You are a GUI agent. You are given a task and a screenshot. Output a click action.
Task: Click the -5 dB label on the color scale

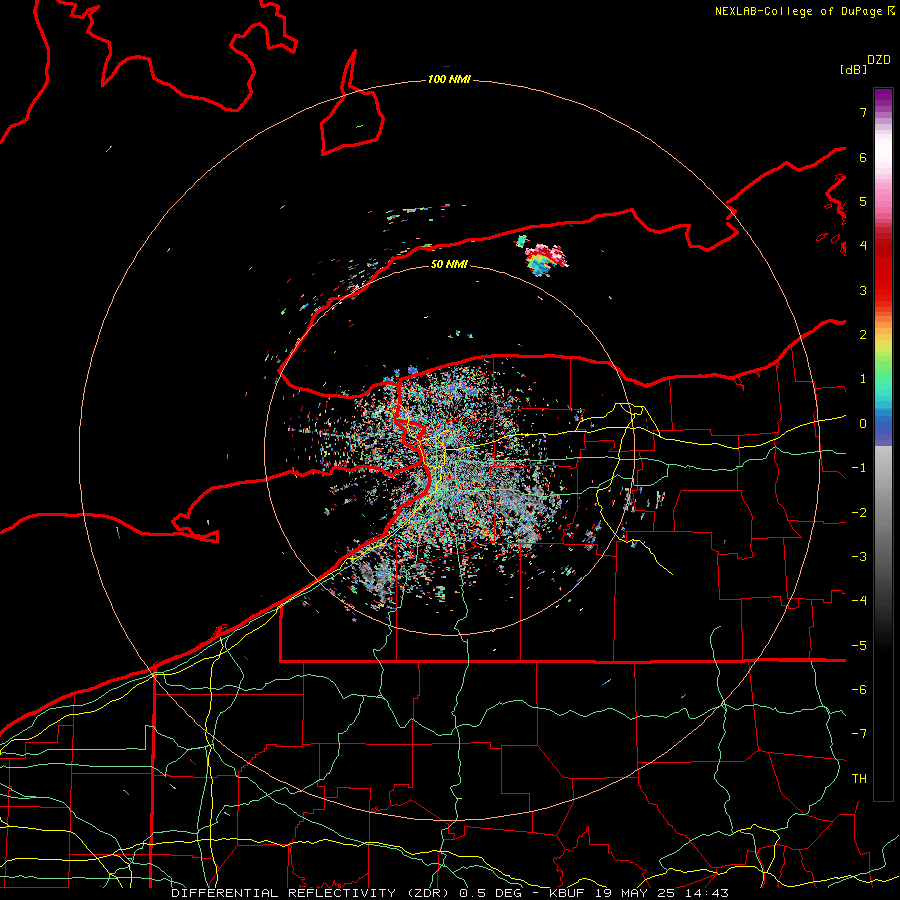[859, 646]
